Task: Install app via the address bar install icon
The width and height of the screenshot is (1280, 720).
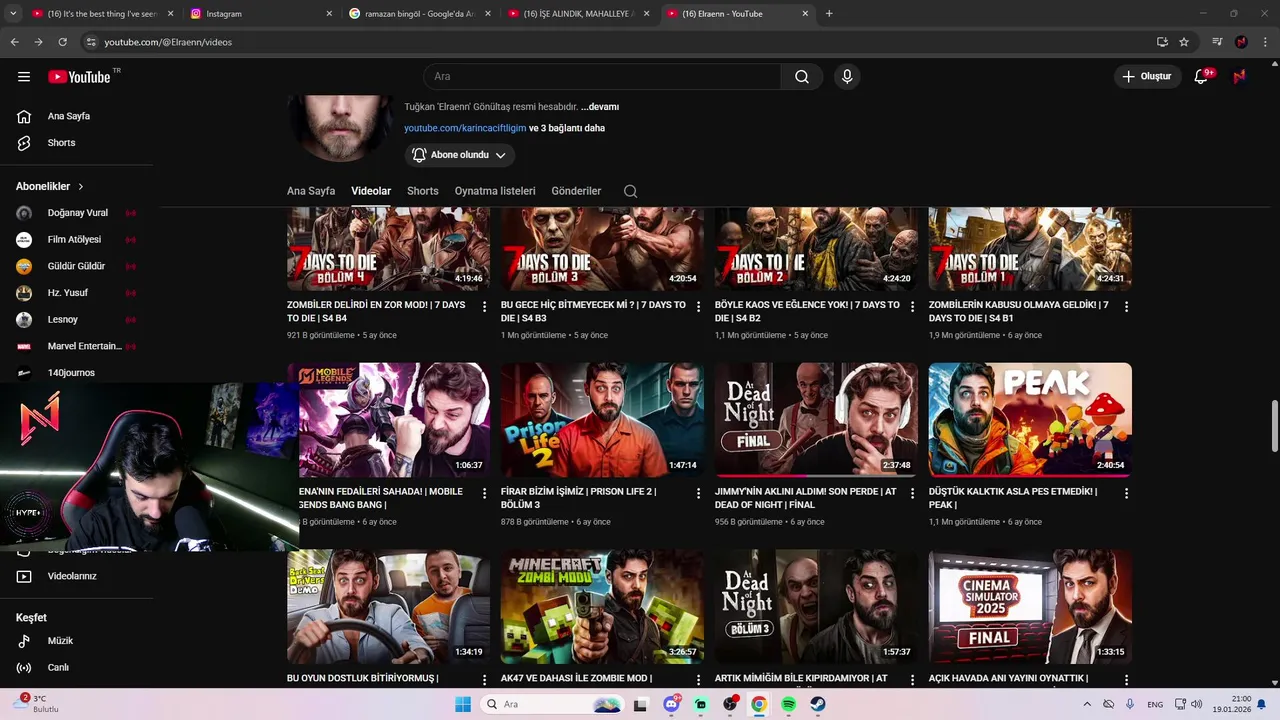Action: tap(1162, 42)
